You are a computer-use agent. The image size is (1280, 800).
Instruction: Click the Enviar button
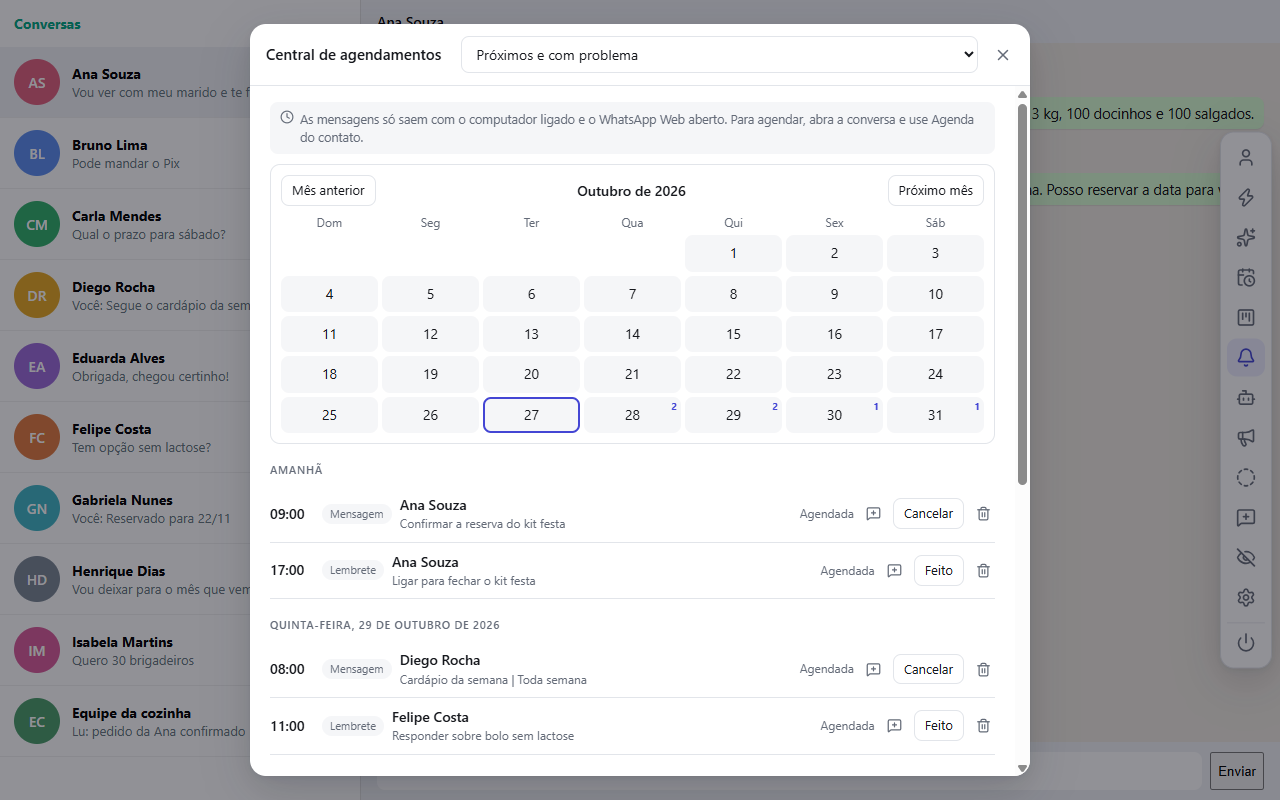coord(1237,771)
